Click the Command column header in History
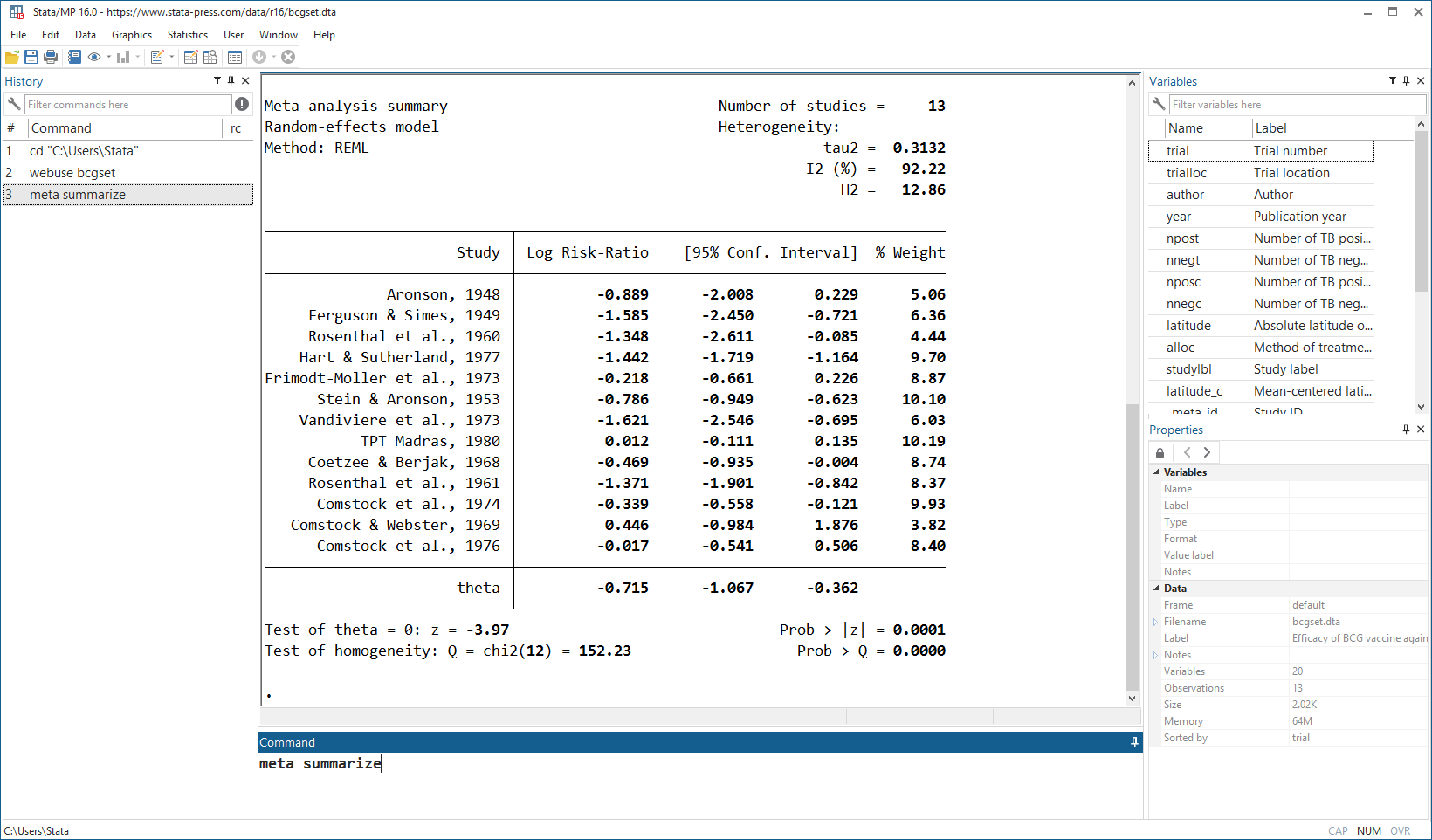Image resolution: width=1432 pixels, height=840 pixels. [126, 128]
